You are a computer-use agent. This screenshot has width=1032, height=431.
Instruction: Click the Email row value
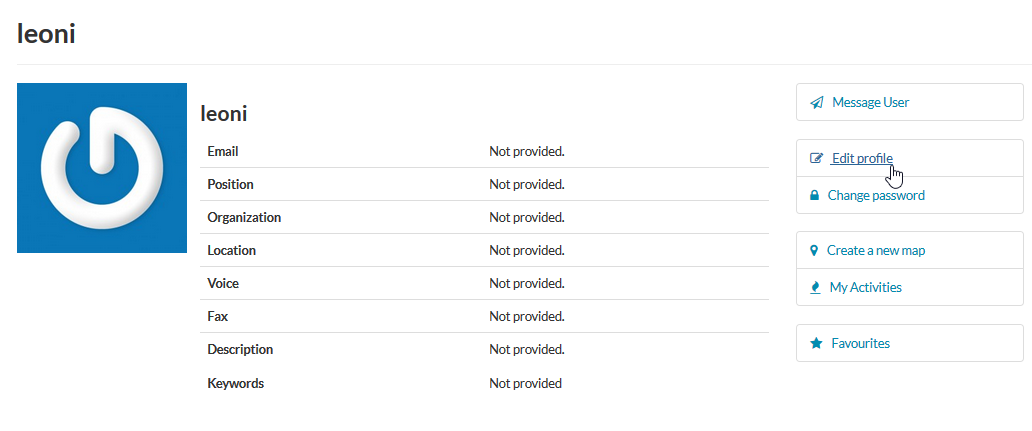coord(527,151)
